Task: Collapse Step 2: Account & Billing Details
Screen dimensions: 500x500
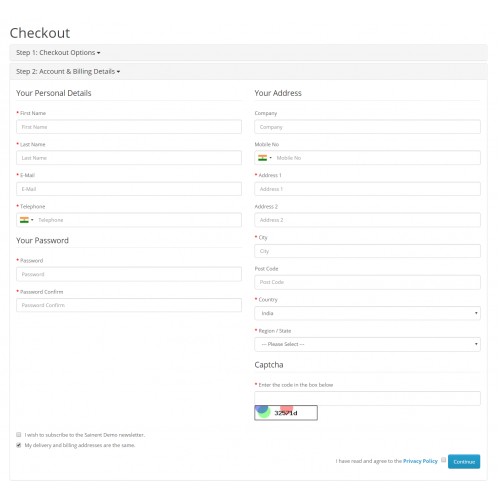Action: [x=68, y=72]
